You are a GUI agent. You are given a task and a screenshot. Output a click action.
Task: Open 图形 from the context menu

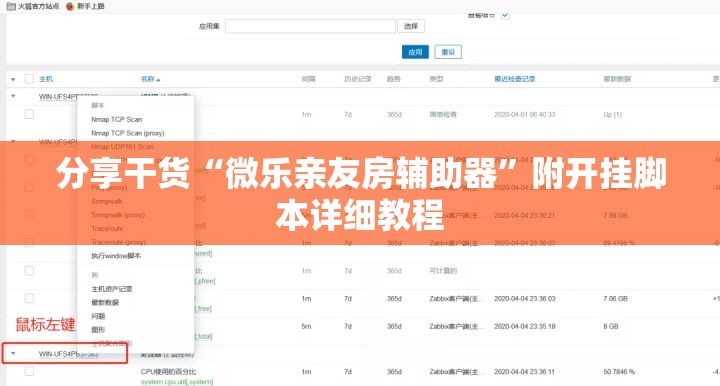point(98,330)
